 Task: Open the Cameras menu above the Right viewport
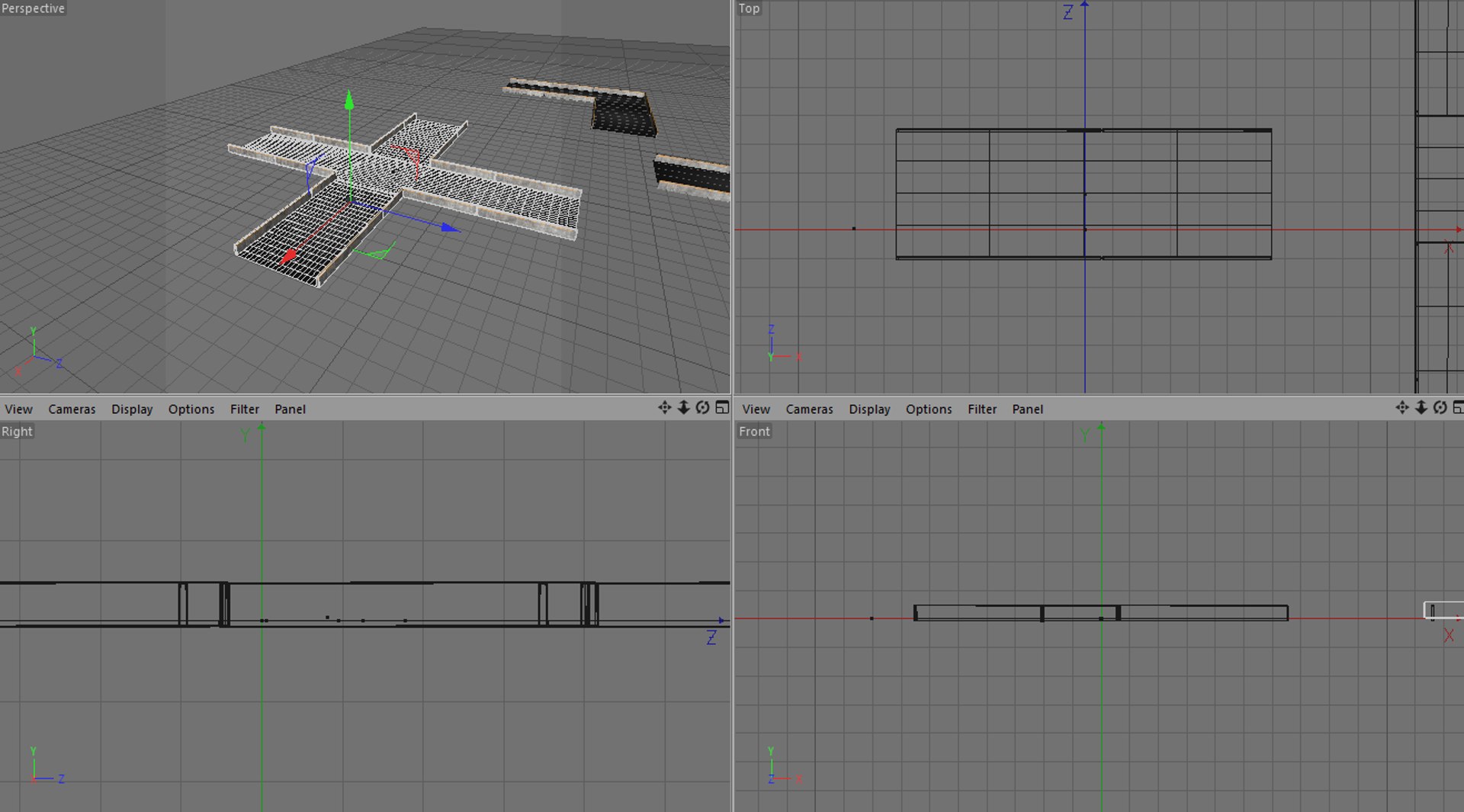[x=72, y=409]
